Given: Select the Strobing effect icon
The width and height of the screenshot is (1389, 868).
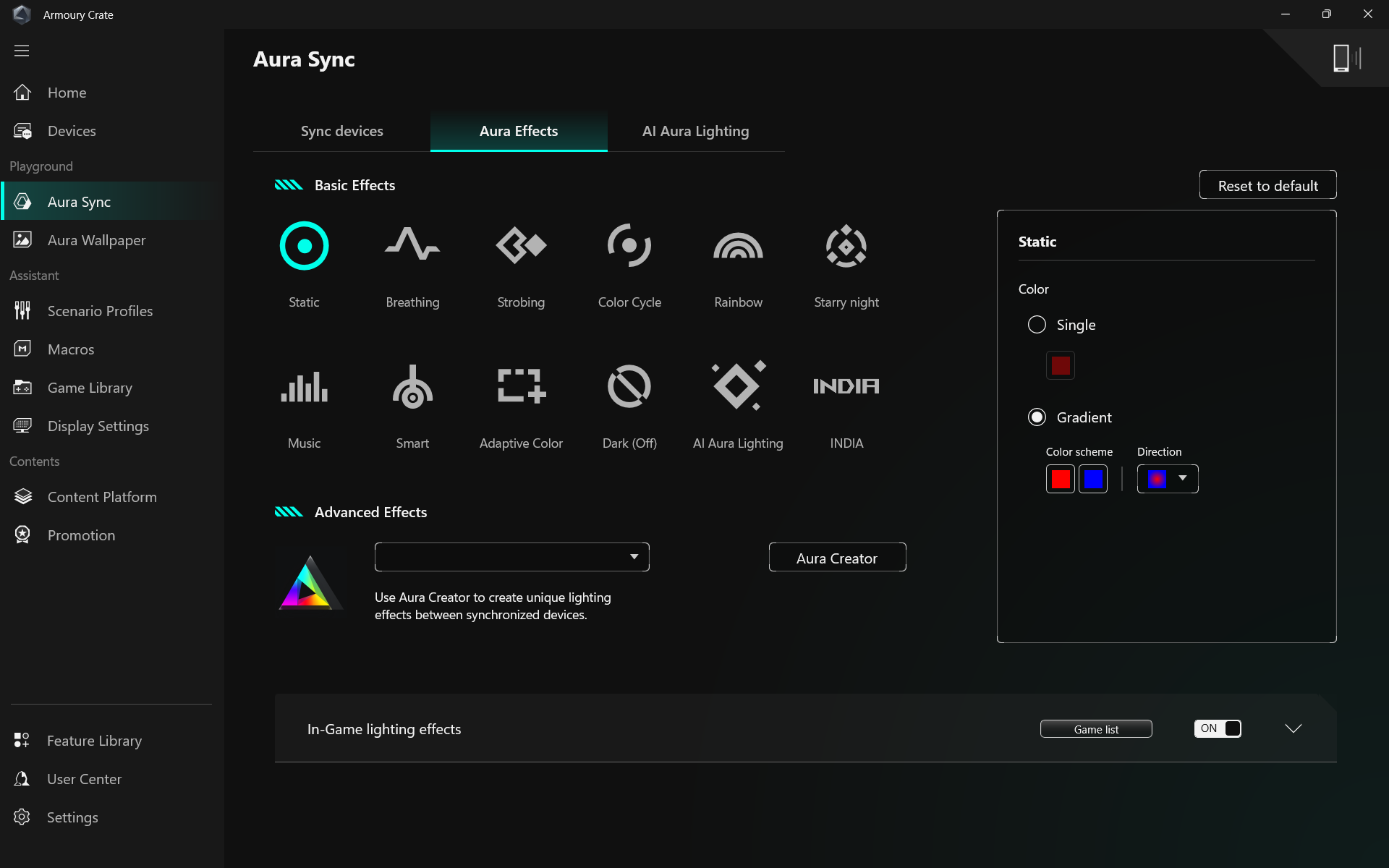Looking at the screenshot, I should click(521, 245).
